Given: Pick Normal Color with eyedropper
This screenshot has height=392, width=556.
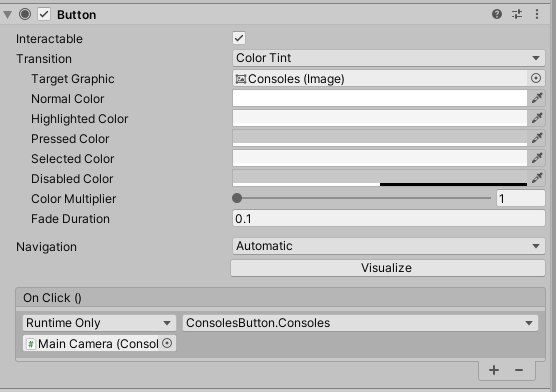Looking at the screenshot, I should (x=537, y=98).
